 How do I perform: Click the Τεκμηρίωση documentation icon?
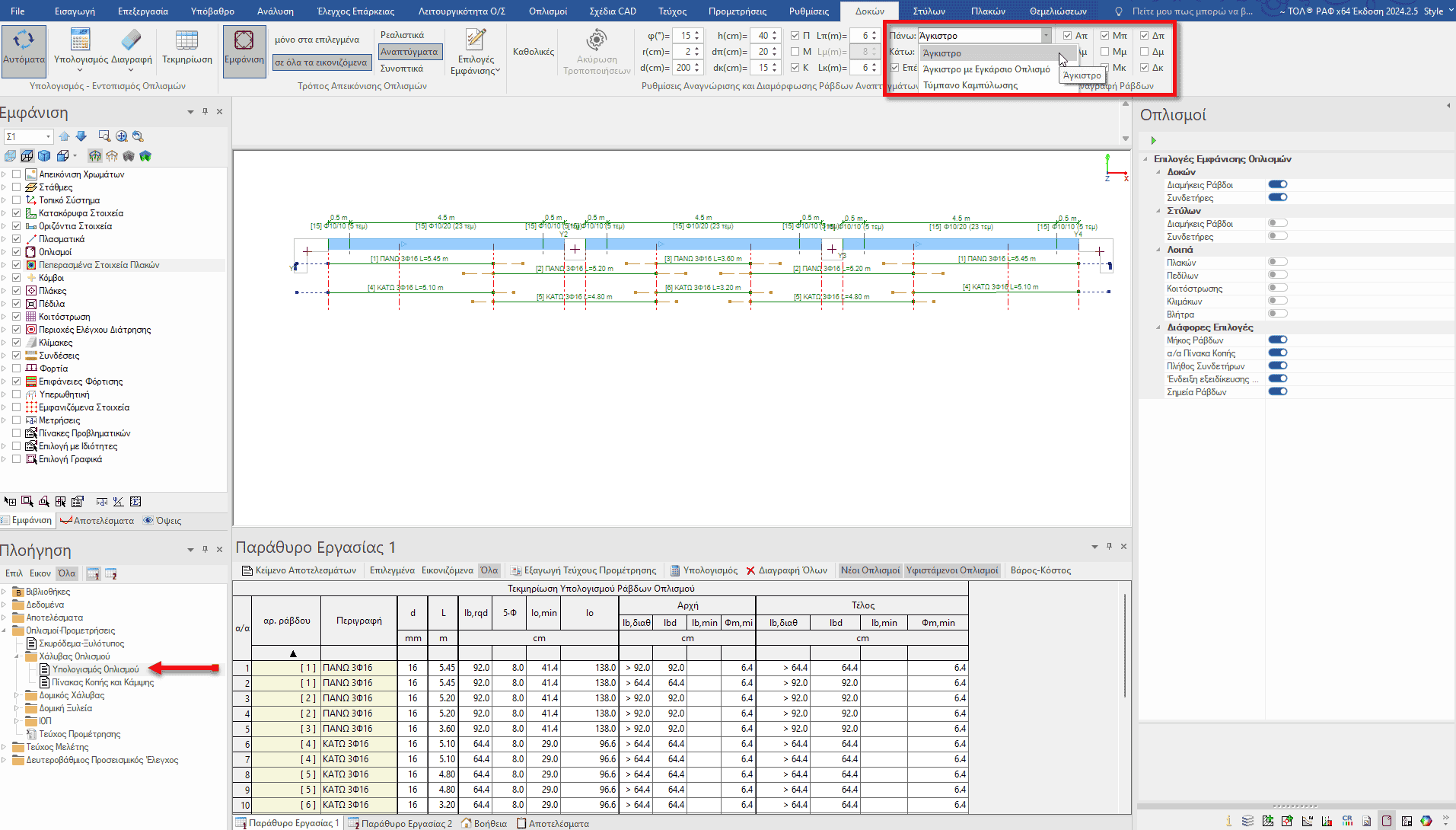click(186, 41)
